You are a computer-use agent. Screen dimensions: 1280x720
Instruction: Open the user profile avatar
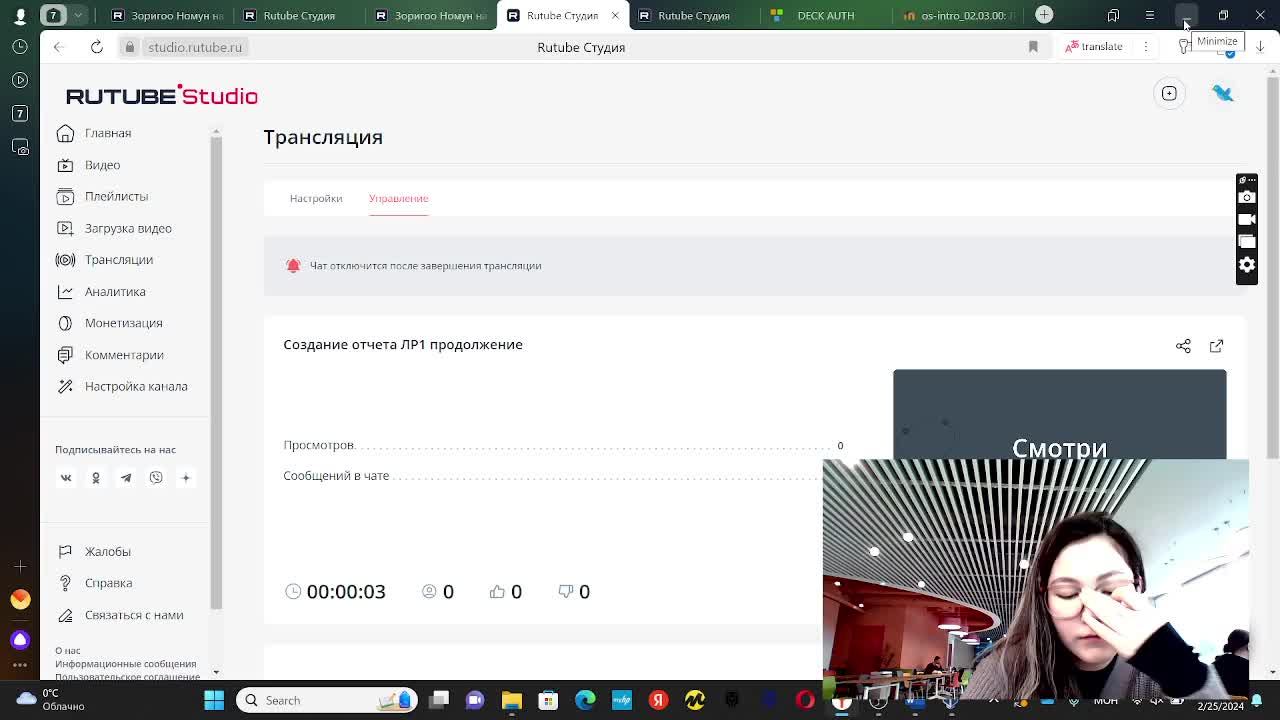coord(1223,93)
